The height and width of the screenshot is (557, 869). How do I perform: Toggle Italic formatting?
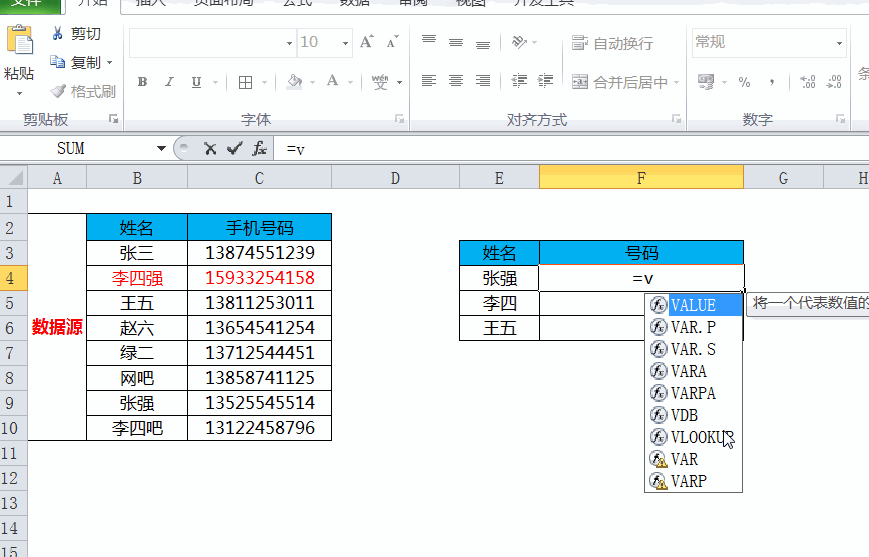(x=169, y=82)
